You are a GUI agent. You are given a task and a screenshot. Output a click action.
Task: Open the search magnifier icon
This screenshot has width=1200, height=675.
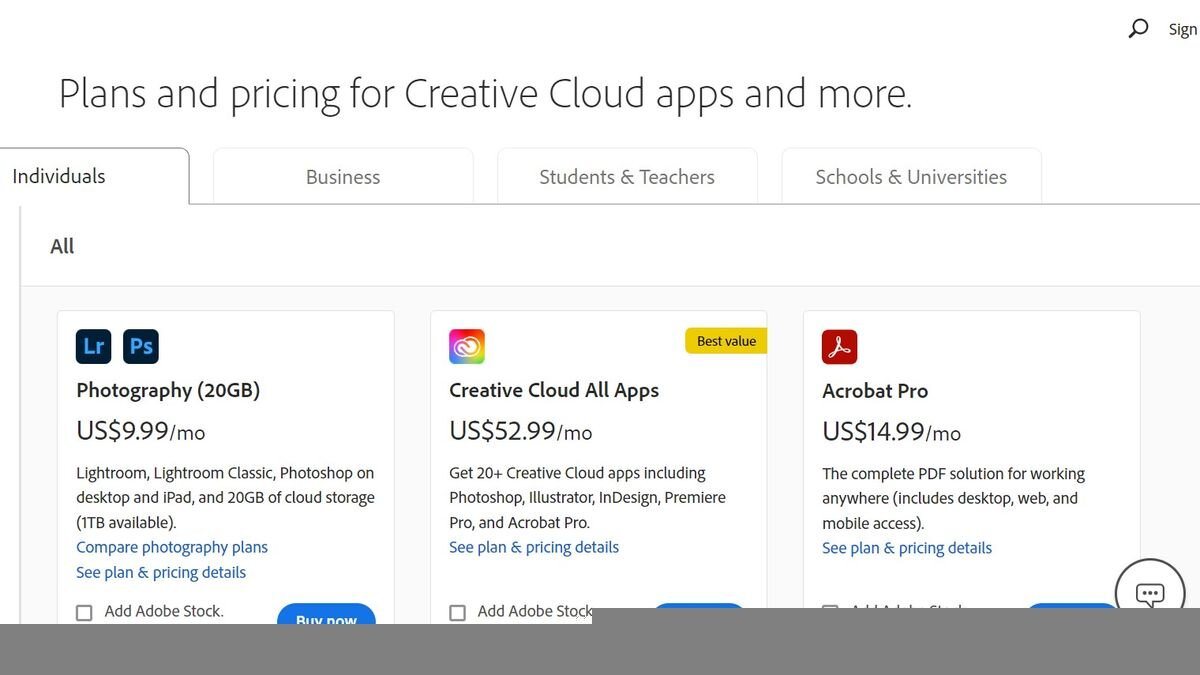[1138, 29]
